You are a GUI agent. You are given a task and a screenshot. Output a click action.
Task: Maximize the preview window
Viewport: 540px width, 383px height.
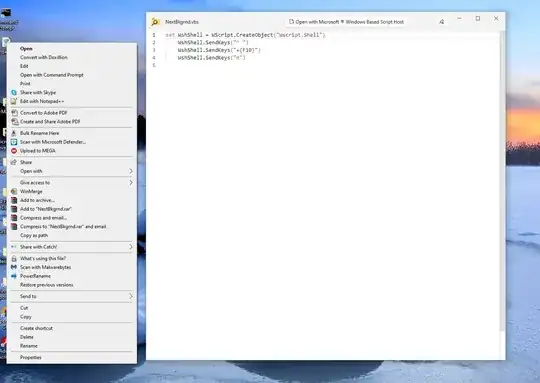point(478,18)
